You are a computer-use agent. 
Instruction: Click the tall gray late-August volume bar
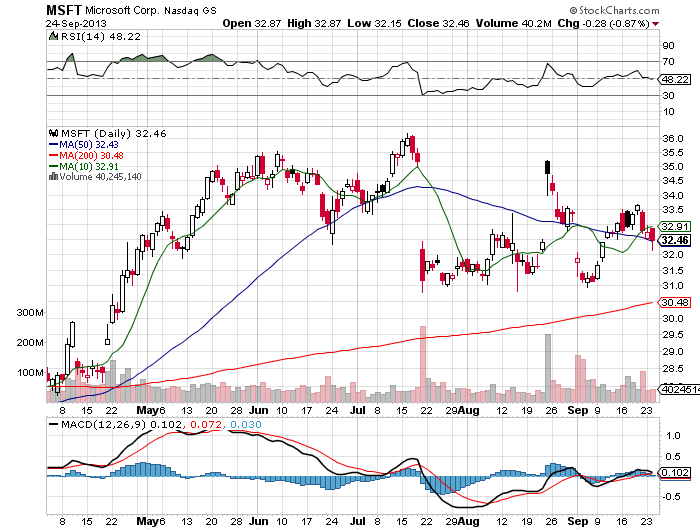548,368
